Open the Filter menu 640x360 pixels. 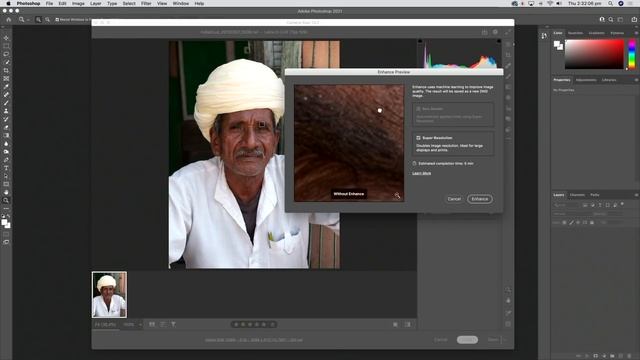146,3
